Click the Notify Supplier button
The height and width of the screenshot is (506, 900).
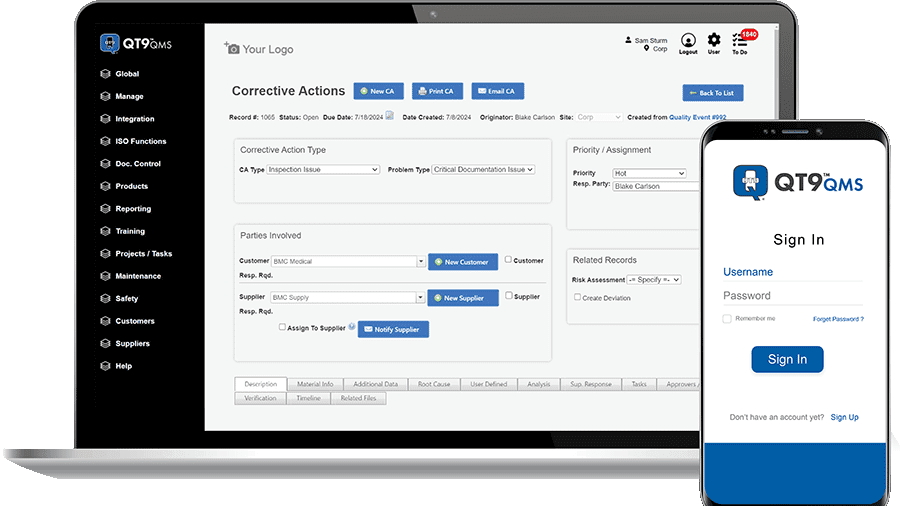(x=393, y=329)
